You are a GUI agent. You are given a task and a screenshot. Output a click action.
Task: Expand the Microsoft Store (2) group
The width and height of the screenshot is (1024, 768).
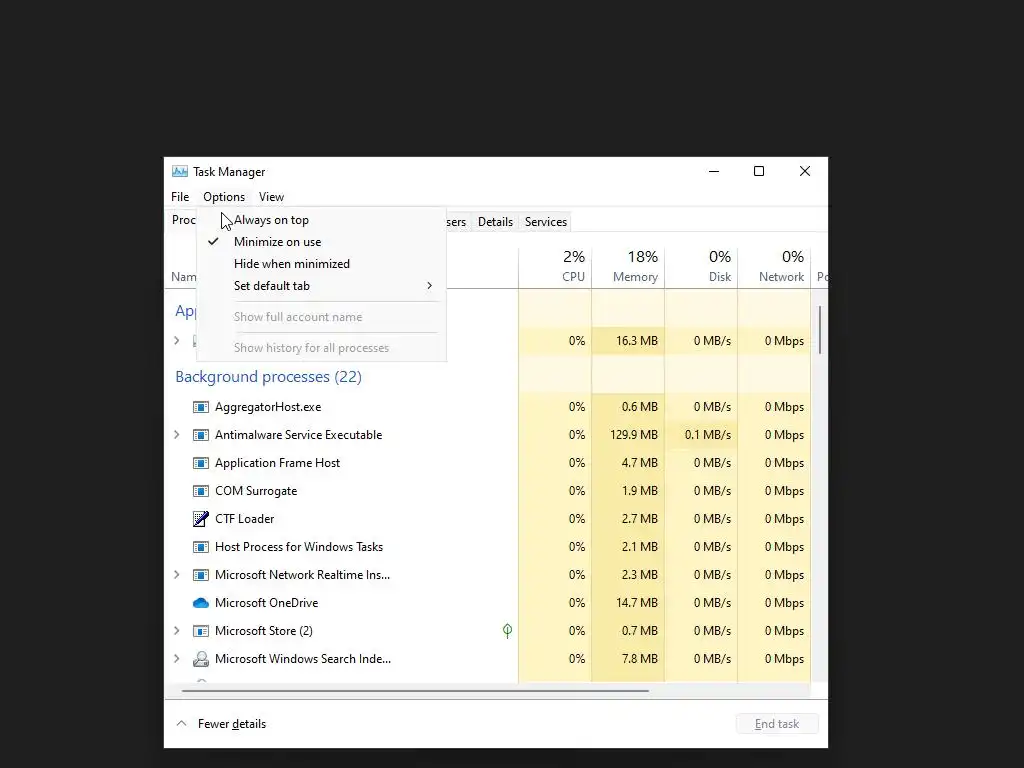click(x=176, y=631)
